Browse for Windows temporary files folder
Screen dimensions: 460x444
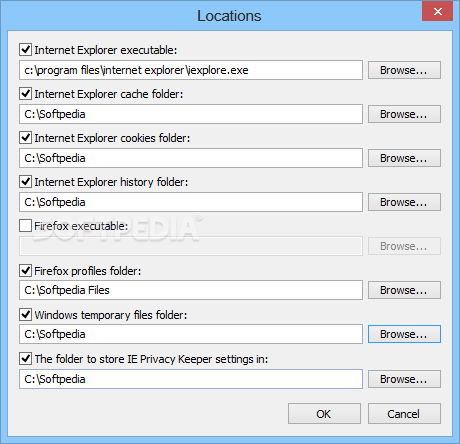(404, 334)
